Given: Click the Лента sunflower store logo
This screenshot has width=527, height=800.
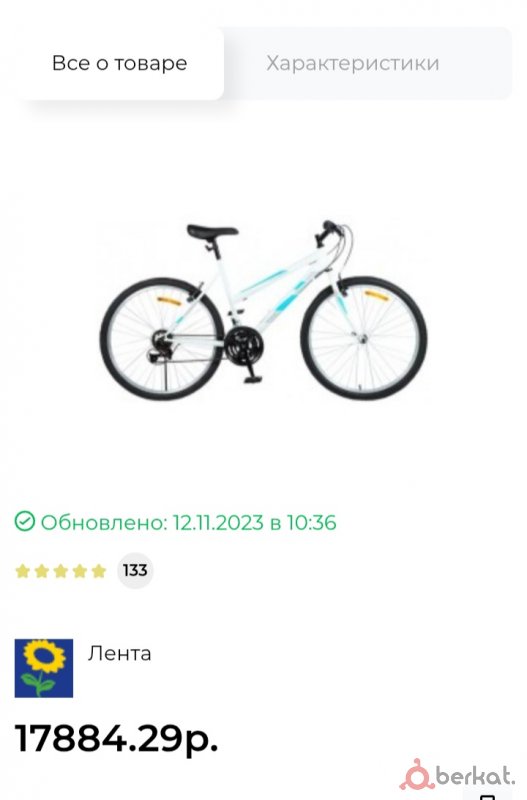Looking at the screenshot, I should pyautogui.click(x=44, y=668).
